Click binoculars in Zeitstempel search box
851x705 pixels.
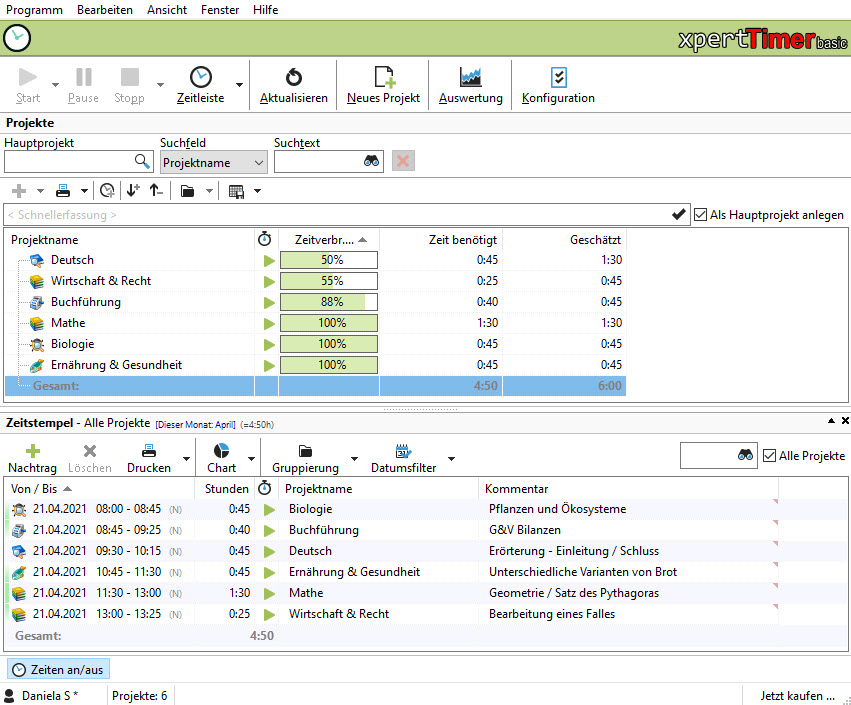coord(745,455)
